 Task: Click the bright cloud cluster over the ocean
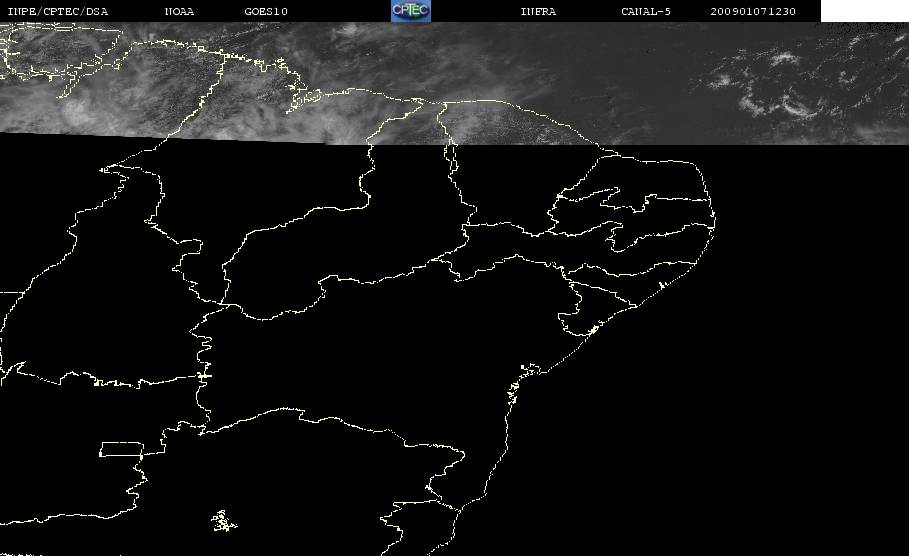(x=783, y=58)
